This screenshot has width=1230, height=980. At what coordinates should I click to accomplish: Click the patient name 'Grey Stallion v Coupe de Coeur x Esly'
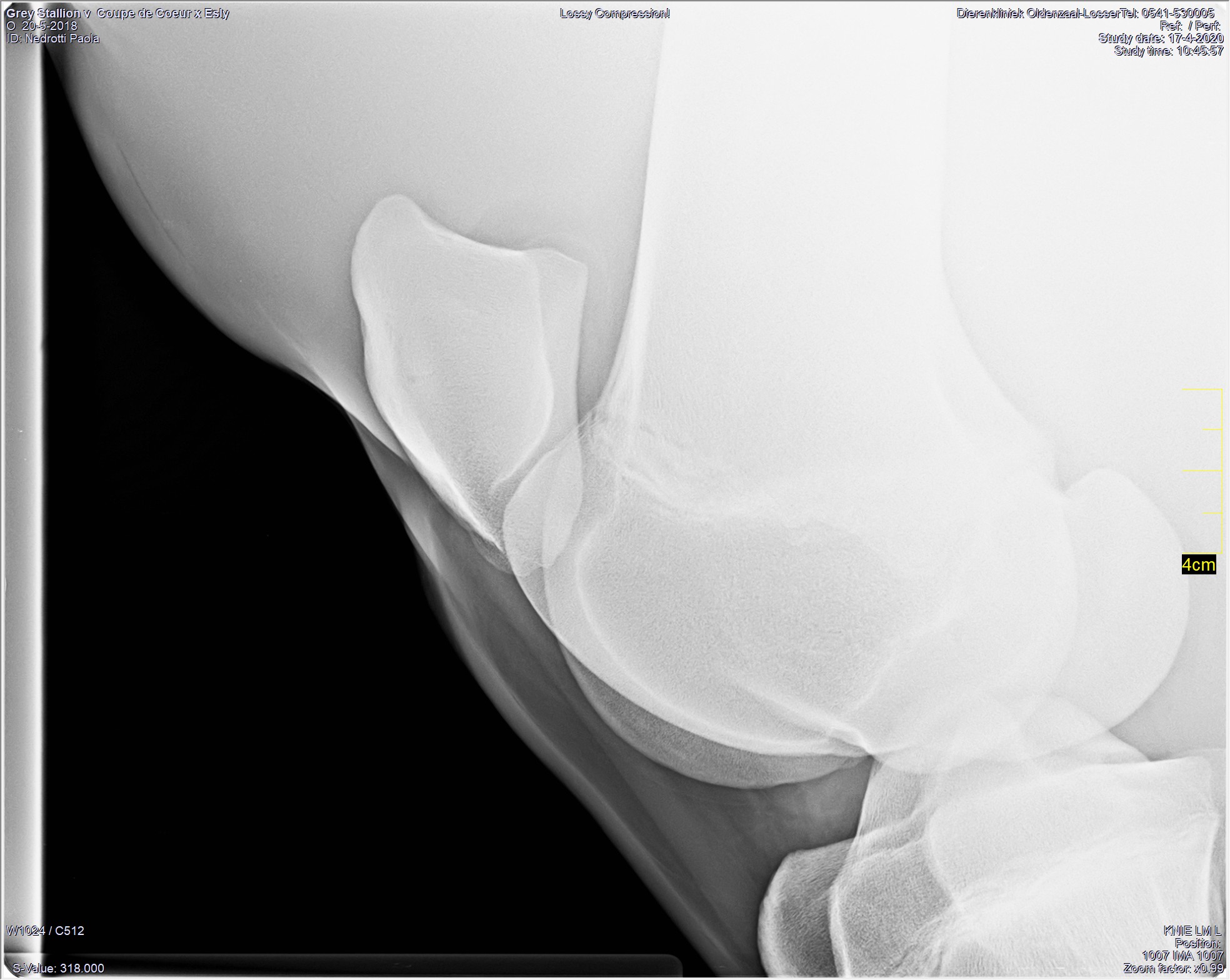(x=117, y=13)
